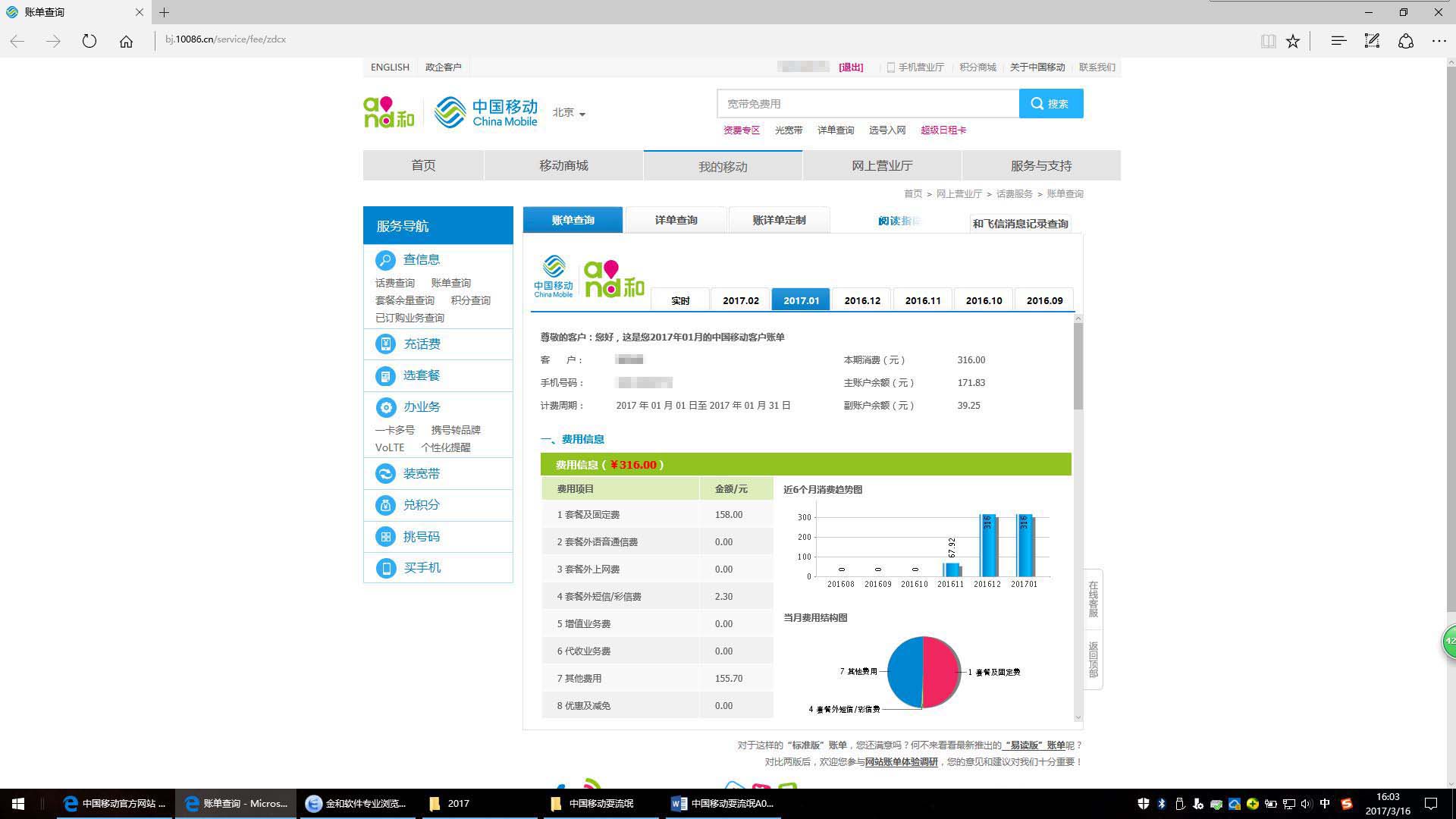Refresh the page with reload icon
This screenshot has height=819, width=1456.
click(x=89, y=41)
